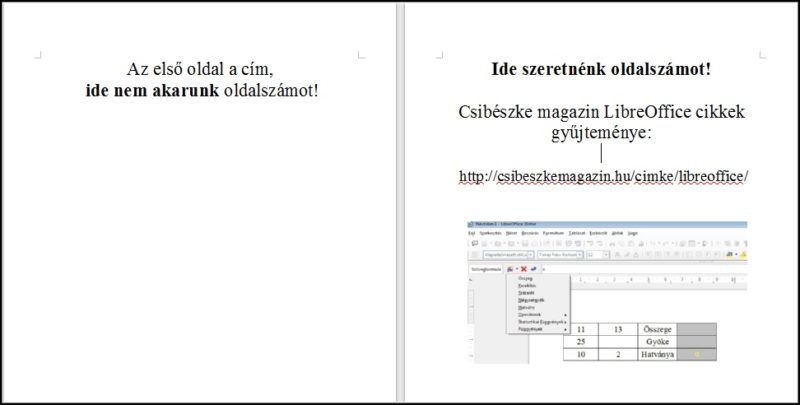
Task: Click "oldalszámot!" on the first page
Action: [271, 91]
